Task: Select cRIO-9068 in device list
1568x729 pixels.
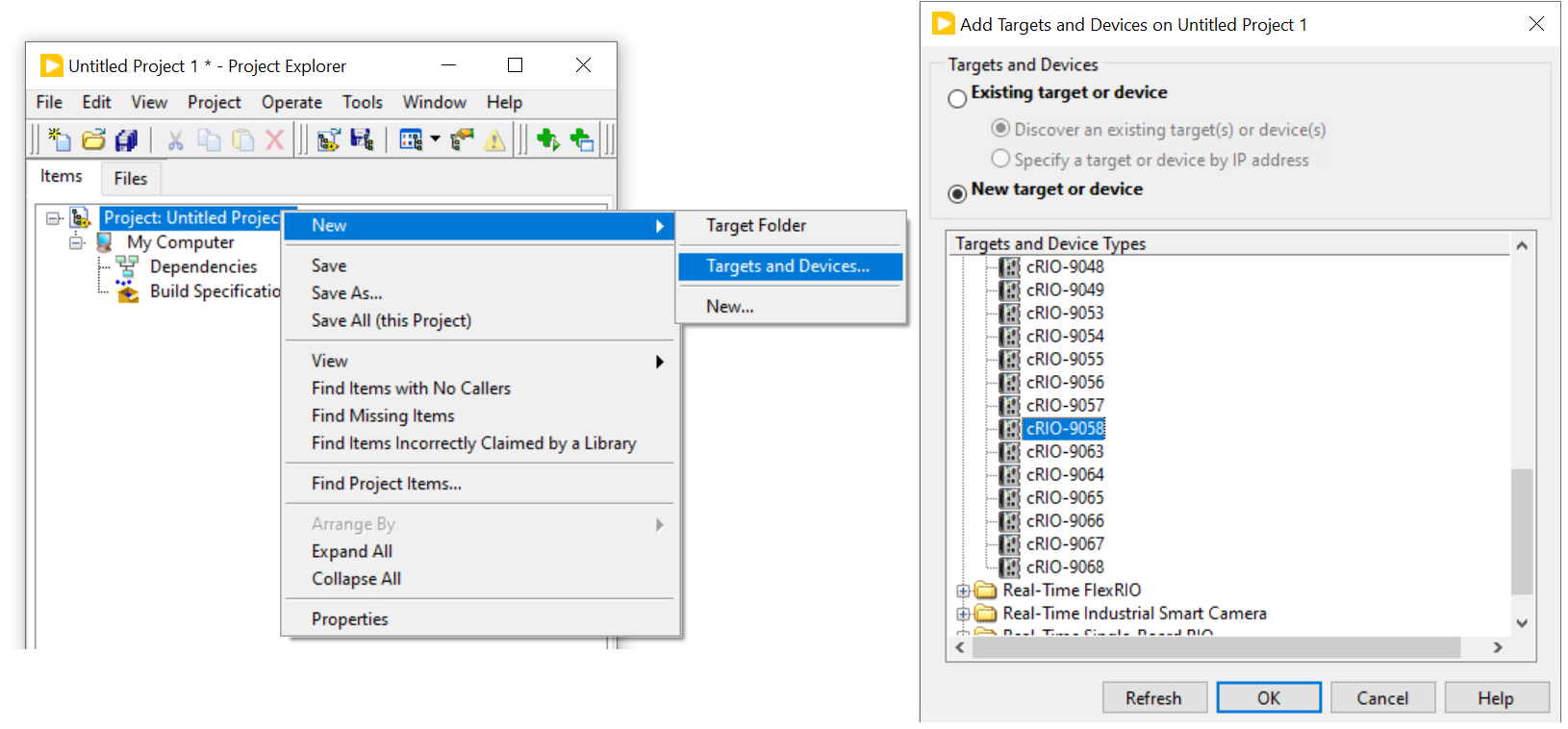Action: pyautogui.click(x=1065, y=566)
